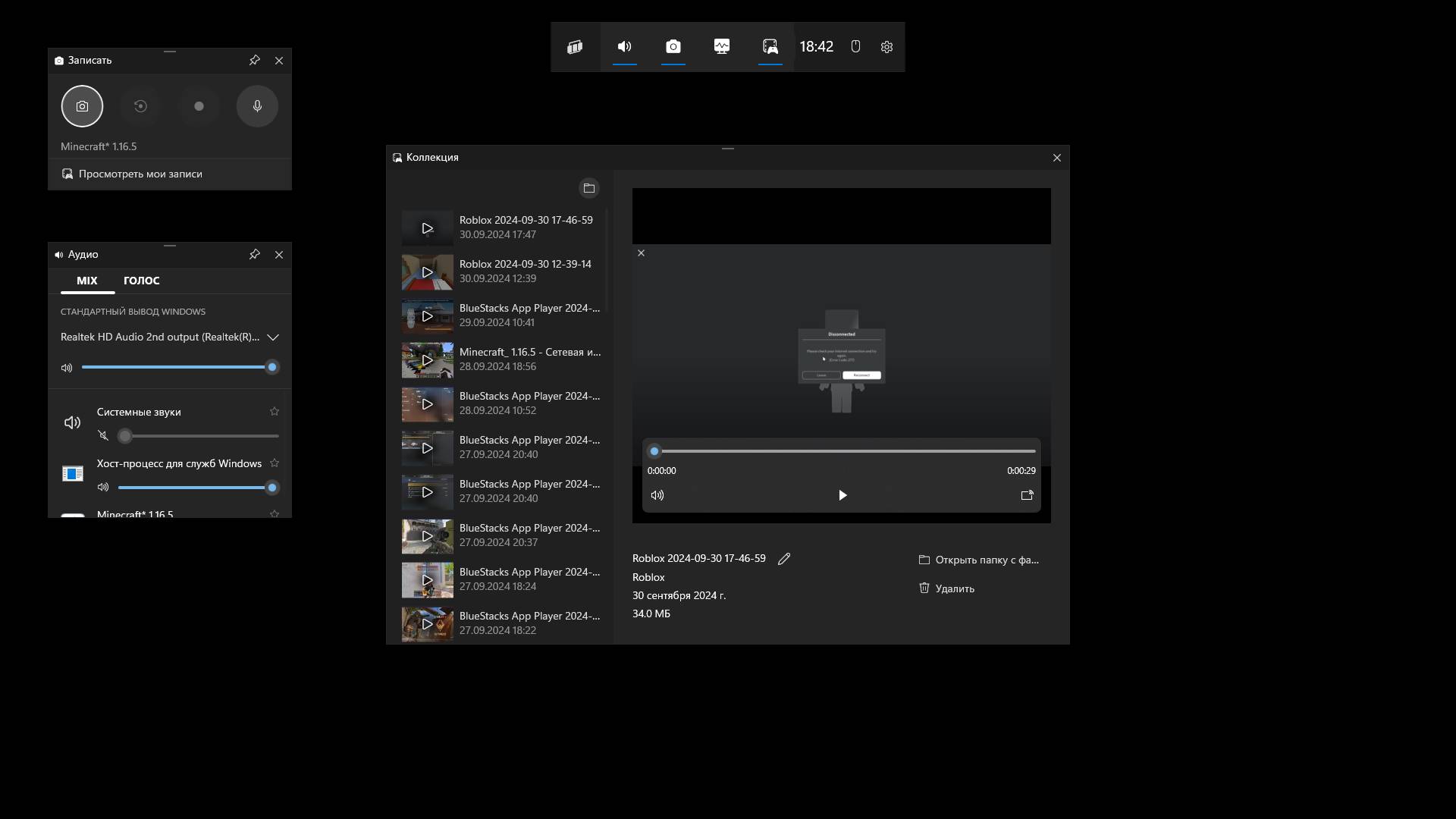Expand the Realtek HD Audio output dropdown

pyautogui.click(x=170, y=337)
